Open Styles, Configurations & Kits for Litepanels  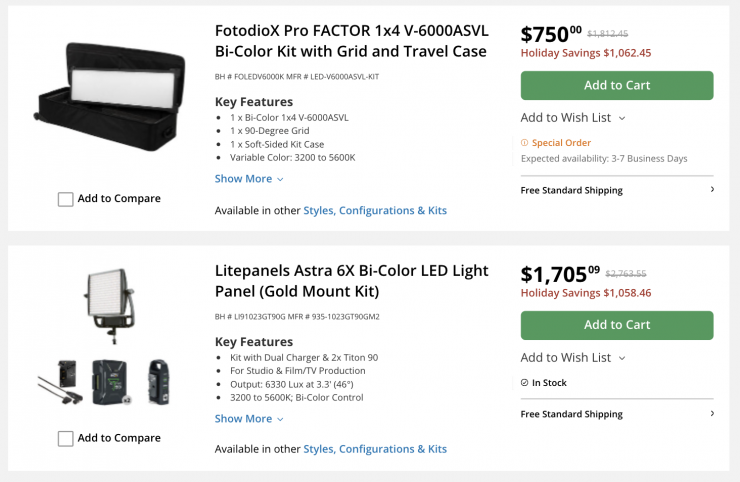click(375, 450)
